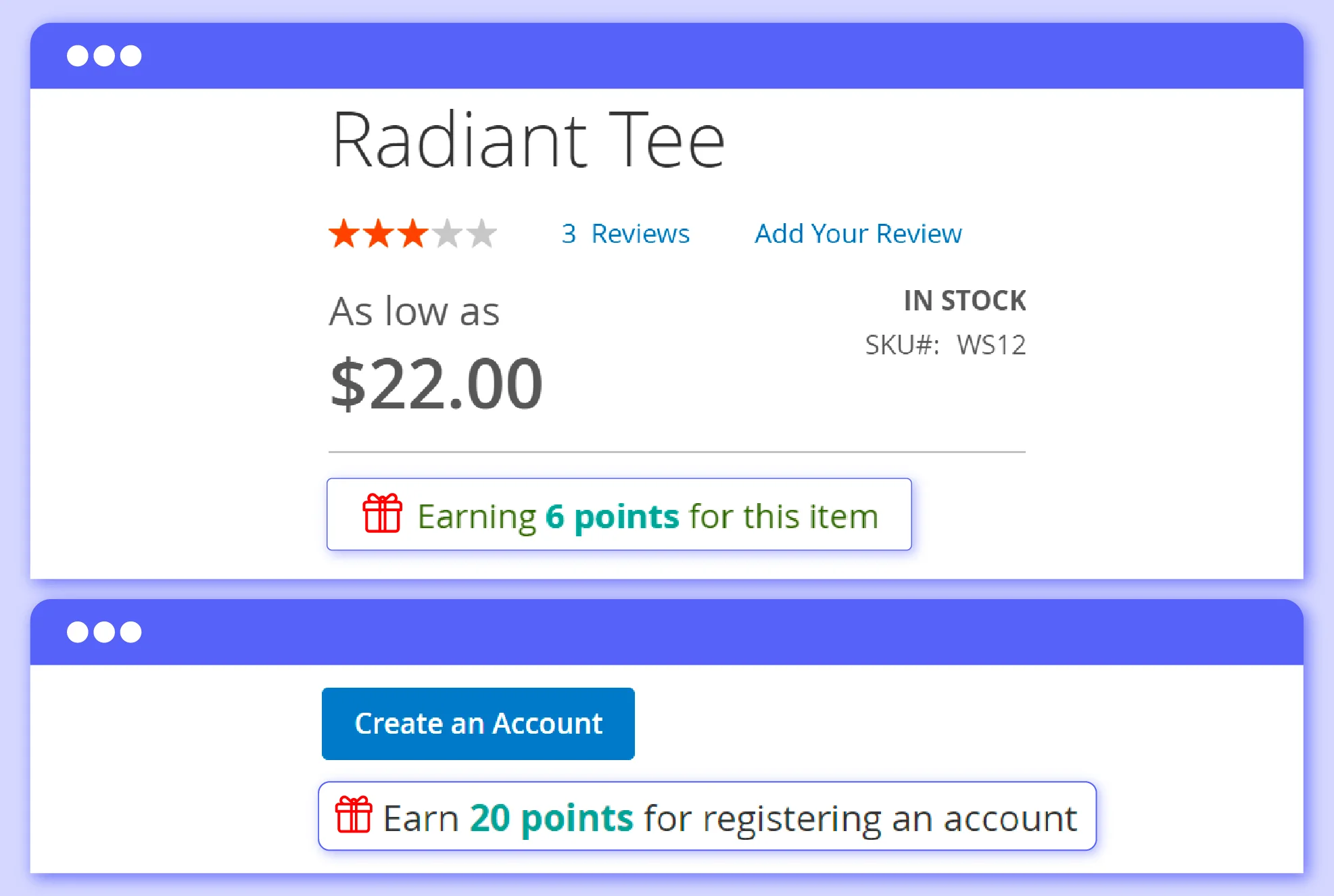
Task: Select the fourth star to rate four stars
Action: (x=446, y=233)
